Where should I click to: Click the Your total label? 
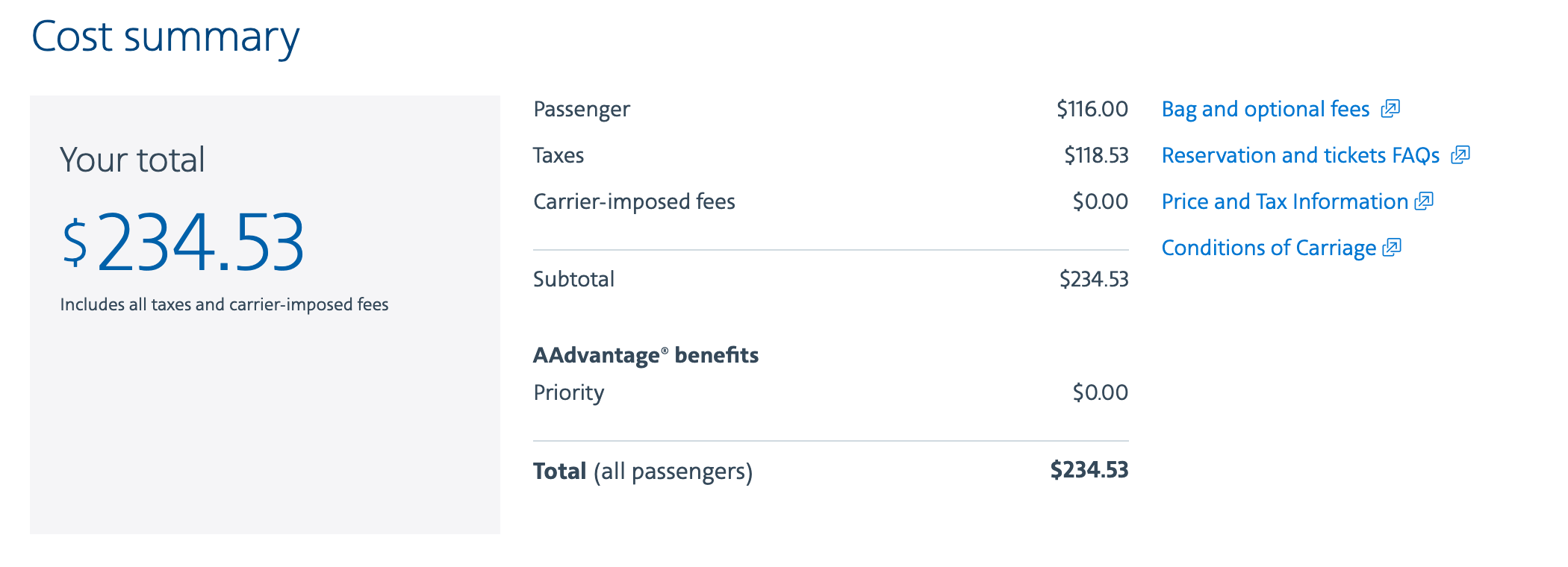[132, 160]
